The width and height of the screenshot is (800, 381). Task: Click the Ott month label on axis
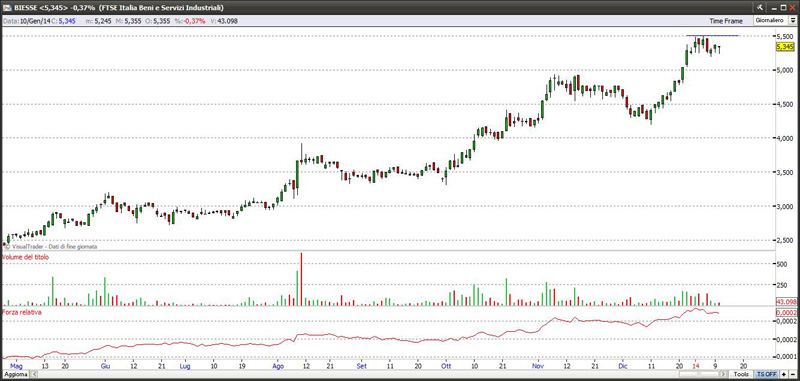tap(446, 366)
